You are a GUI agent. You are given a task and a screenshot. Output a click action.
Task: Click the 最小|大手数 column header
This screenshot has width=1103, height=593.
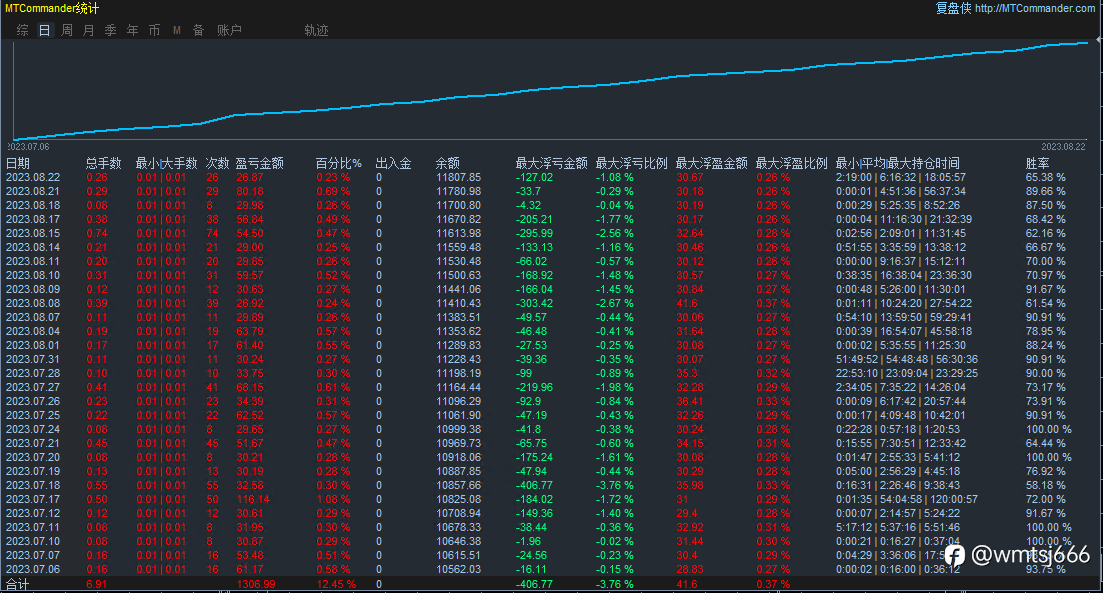click(x=166, y=163)
